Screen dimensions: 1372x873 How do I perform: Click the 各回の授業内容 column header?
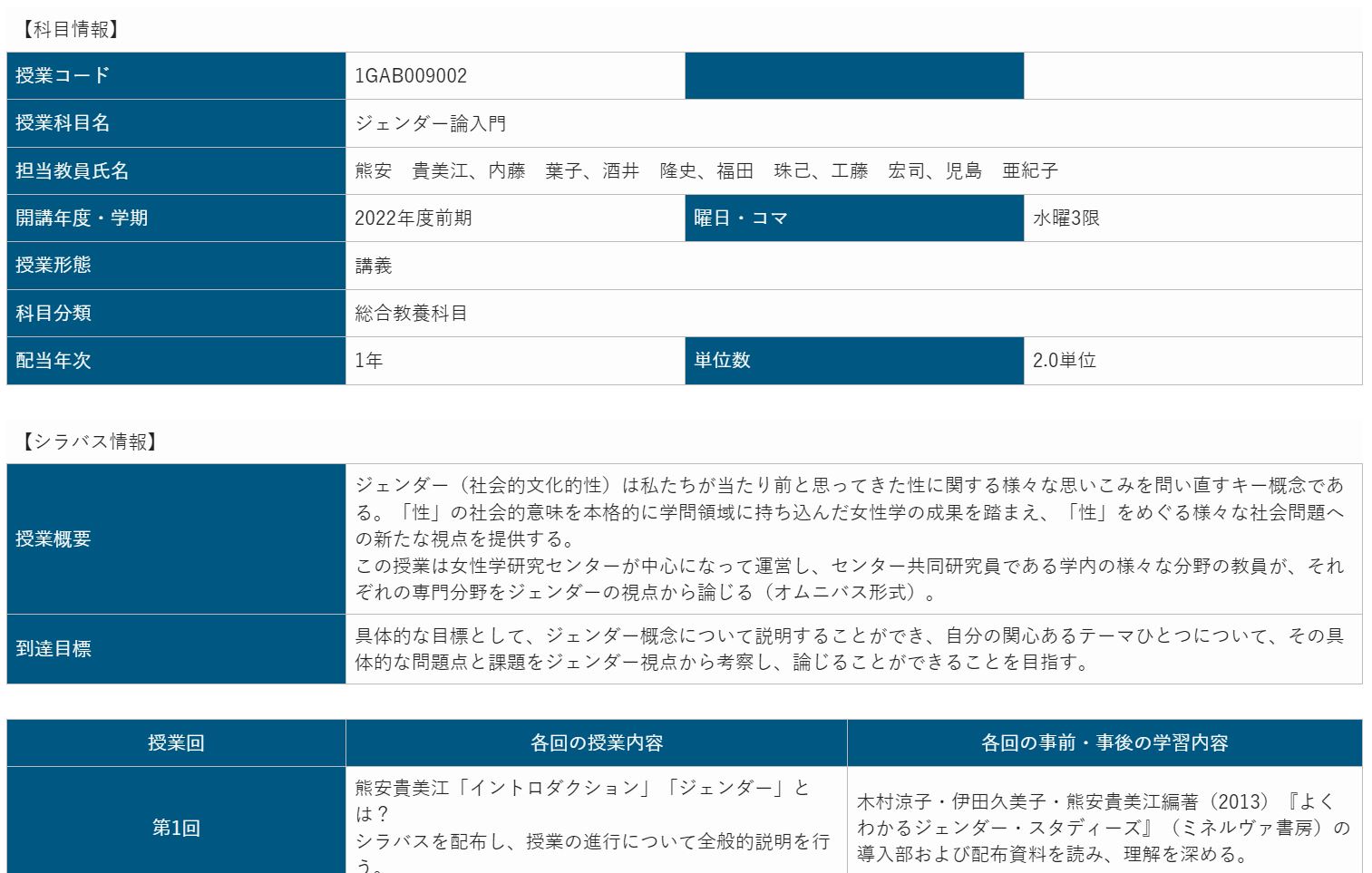tap(597, 743)
